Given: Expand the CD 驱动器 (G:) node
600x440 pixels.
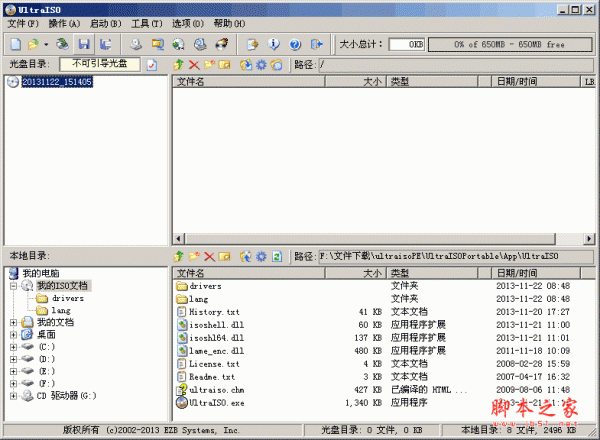Looking at the screenshot, I should pos(13,396).
